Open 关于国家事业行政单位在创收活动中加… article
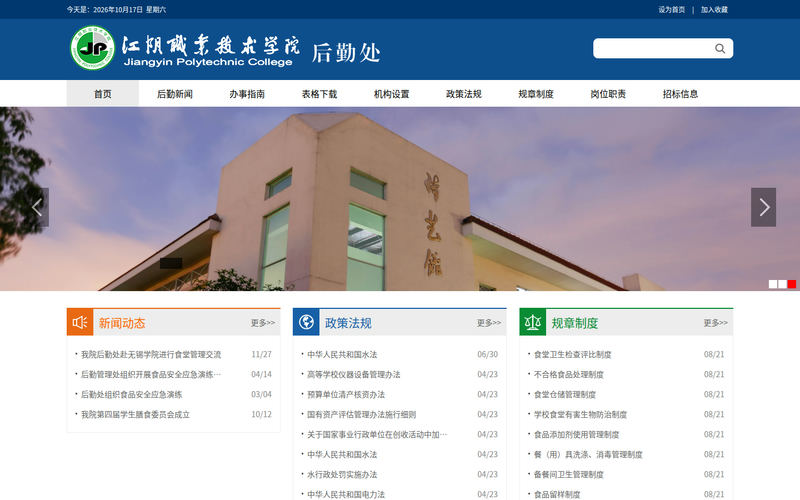 tap(377, 435)
